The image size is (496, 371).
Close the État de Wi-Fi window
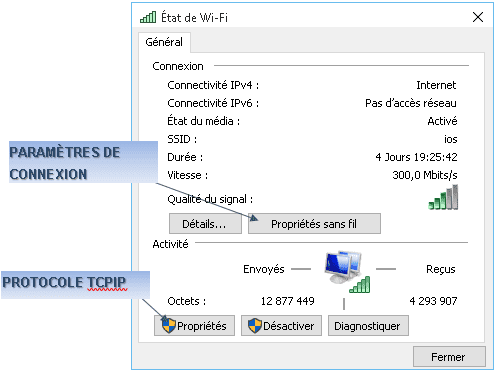[x=478, y=17]
